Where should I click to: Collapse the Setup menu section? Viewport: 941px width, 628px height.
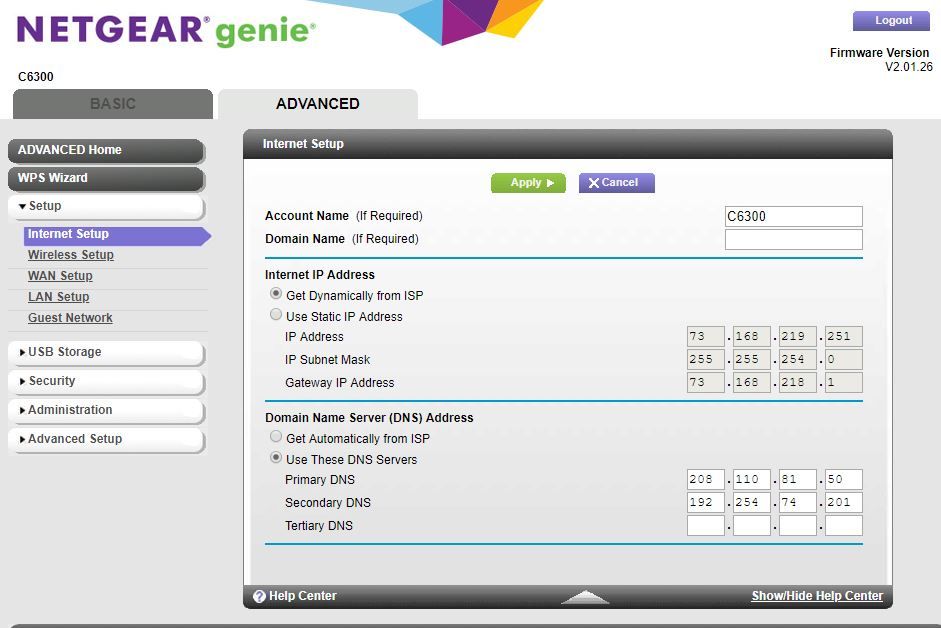pos(106,206)
